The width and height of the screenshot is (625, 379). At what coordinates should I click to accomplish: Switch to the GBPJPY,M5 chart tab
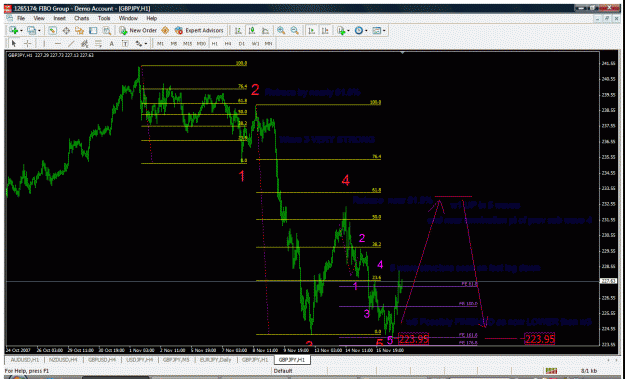[x=177, y=360]
